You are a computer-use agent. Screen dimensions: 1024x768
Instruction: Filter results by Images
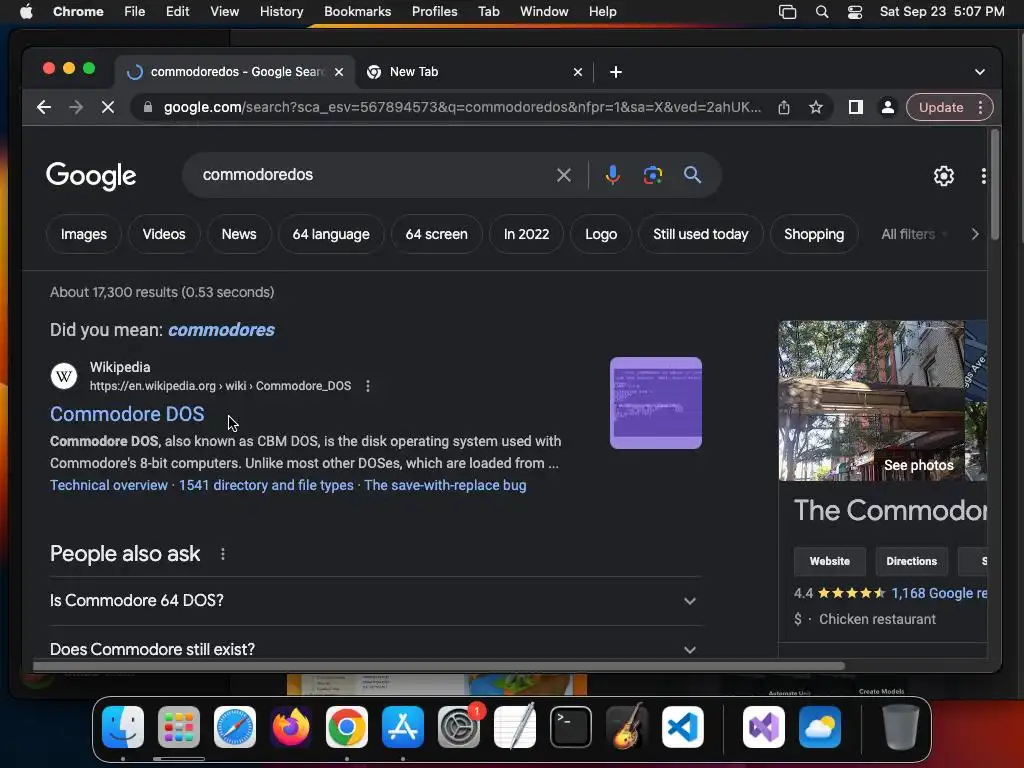pyautogui.click(x=84, y=234)
